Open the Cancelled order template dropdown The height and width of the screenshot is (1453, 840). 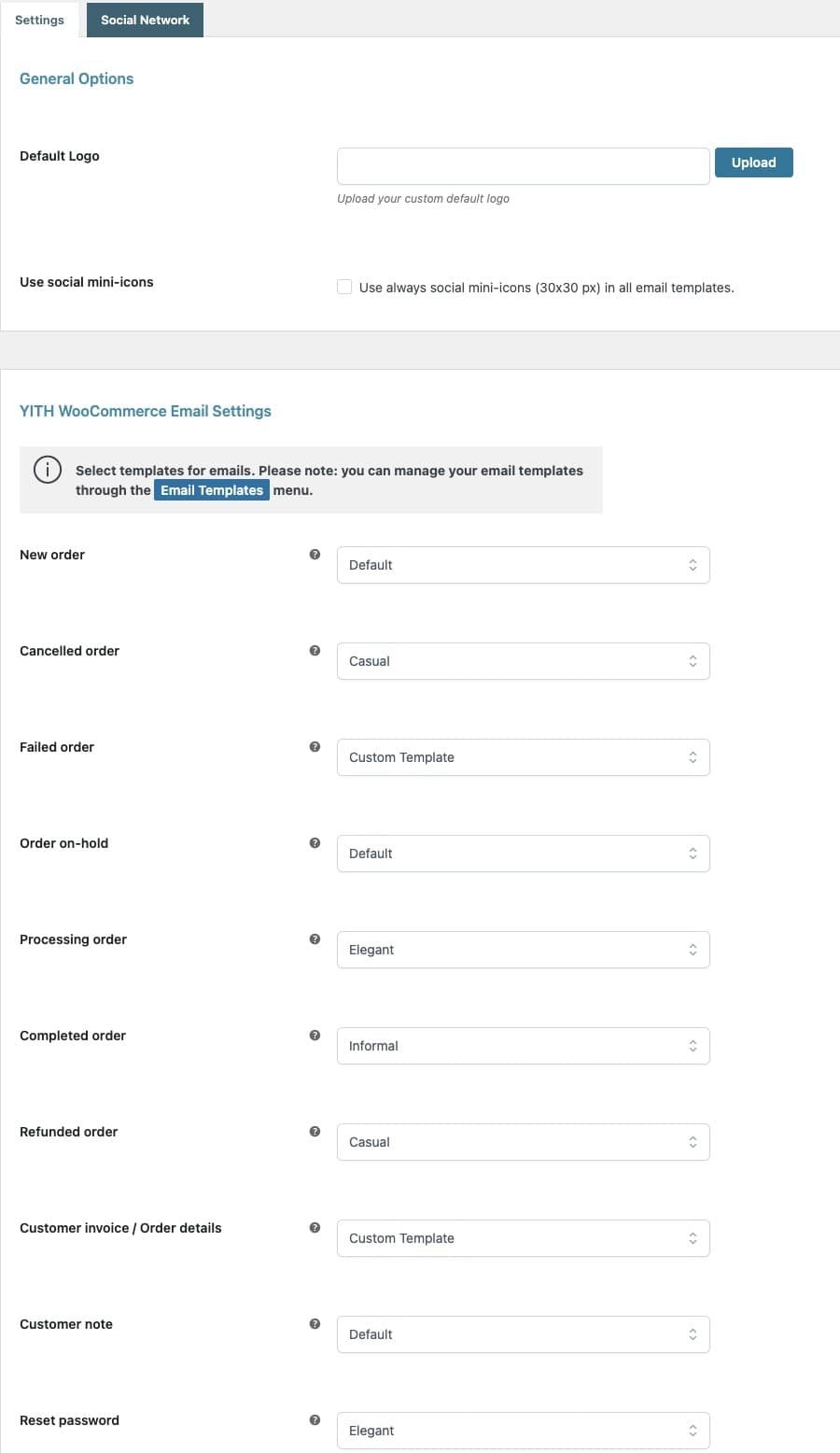click(524, 661)
